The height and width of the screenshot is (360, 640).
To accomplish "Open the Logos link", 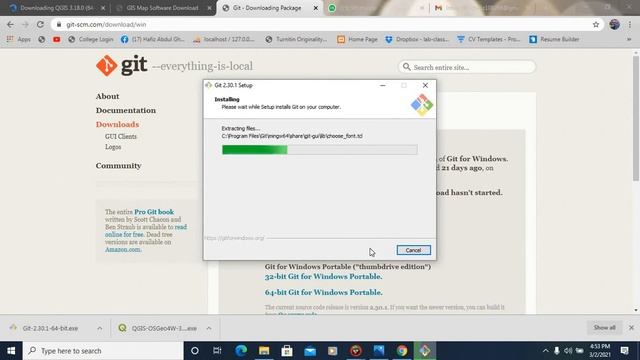I will click(x=113, y=147).
